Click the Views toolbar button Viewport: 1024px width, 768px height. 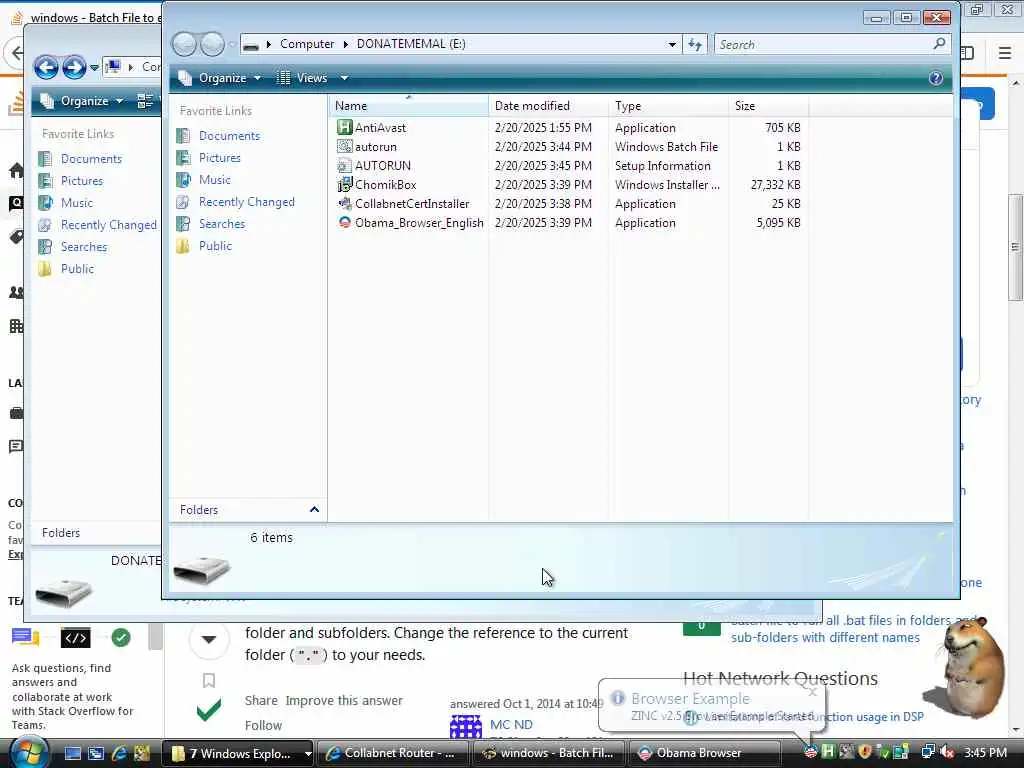point(302,78)
